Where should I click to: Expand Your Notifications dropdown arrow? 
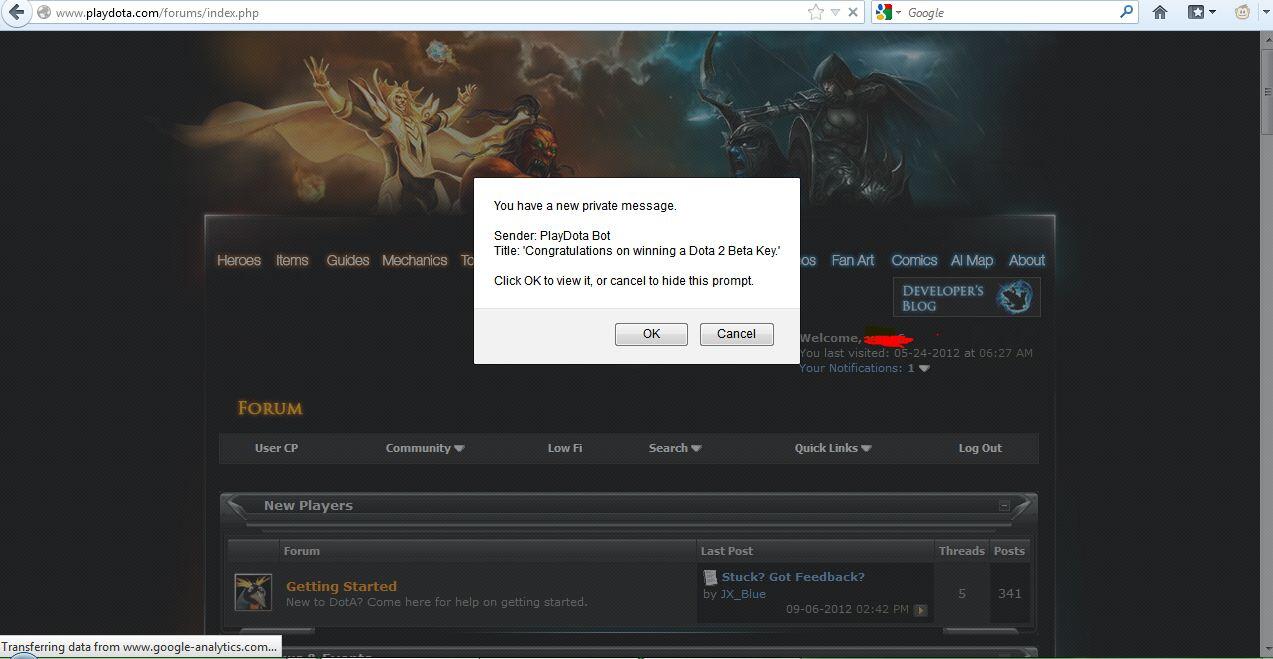924,368
